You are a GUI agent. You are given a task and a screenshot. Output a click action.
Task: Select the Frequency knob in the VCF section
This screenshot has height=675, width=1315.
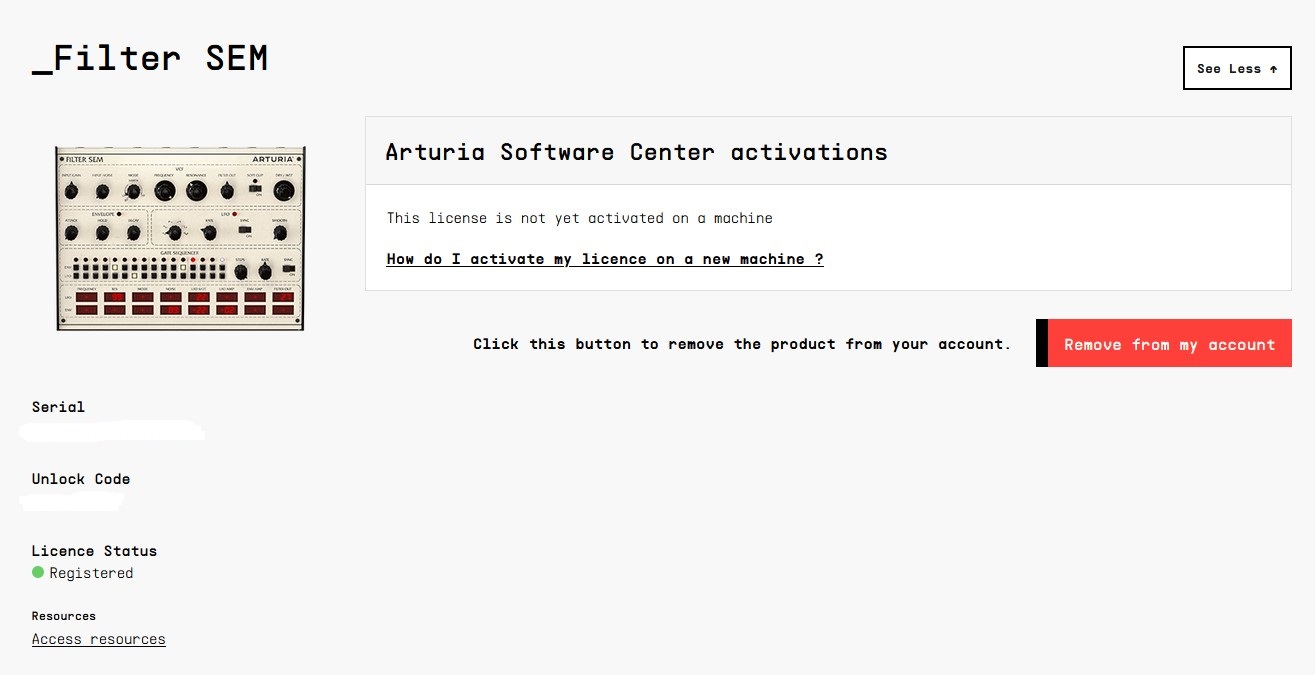pos(164,192)
